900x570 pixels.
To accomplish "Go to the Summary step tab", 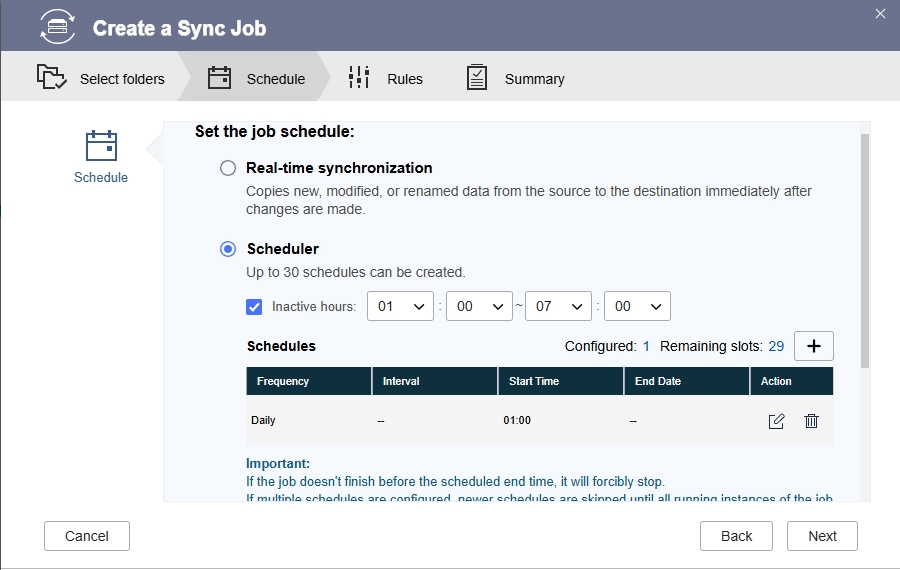I will [515, 78].
